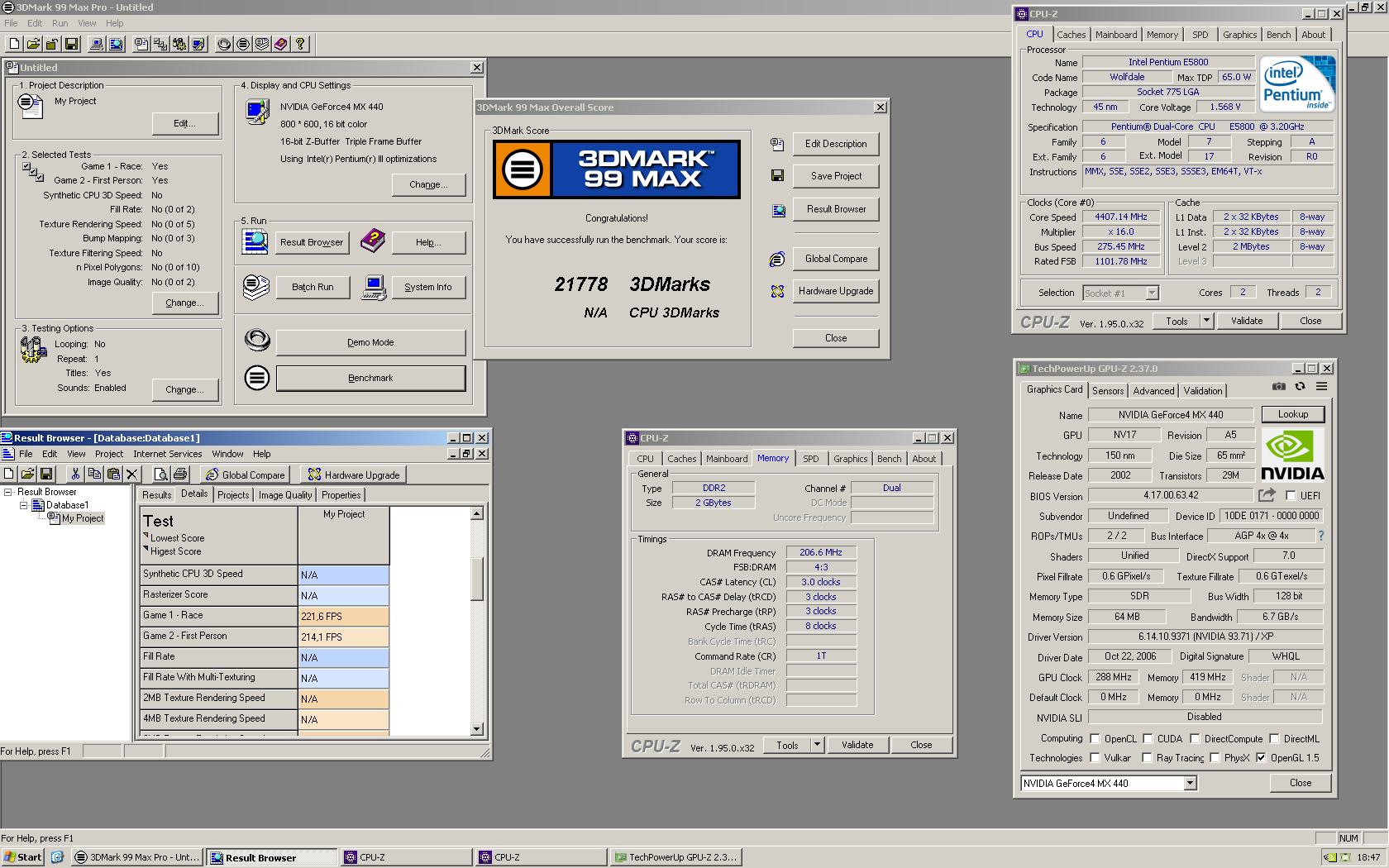Click the purple Help book icon in 3DMark toolbar
This screenshot has width=1389, height=868.
click(x=281, y=44)
